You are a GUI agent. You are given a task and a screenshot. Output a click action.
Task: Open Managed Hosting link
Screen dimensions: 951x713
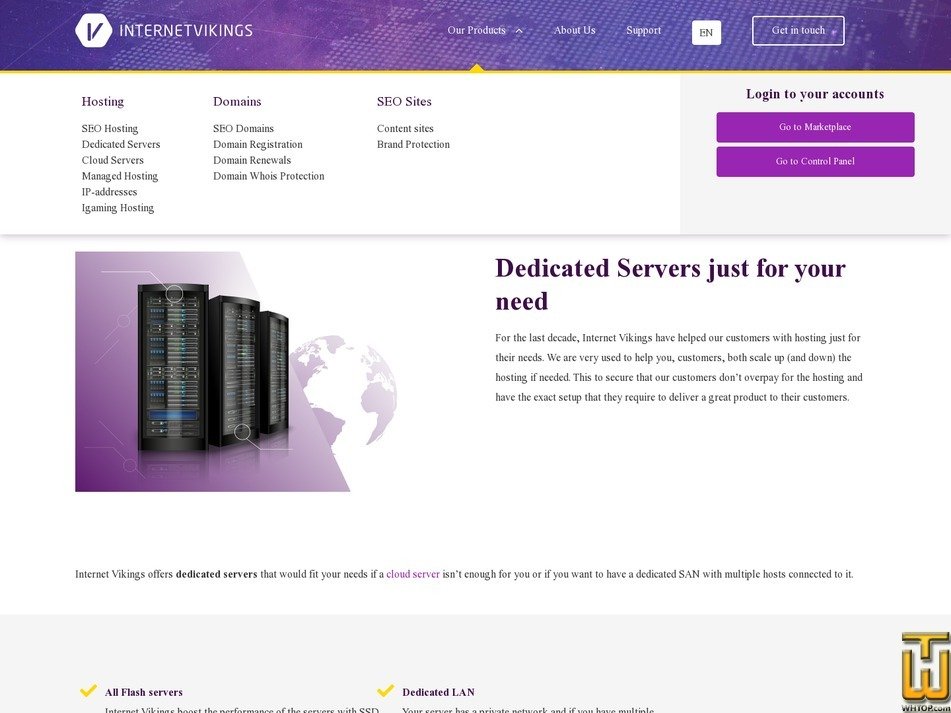(119, 176)
